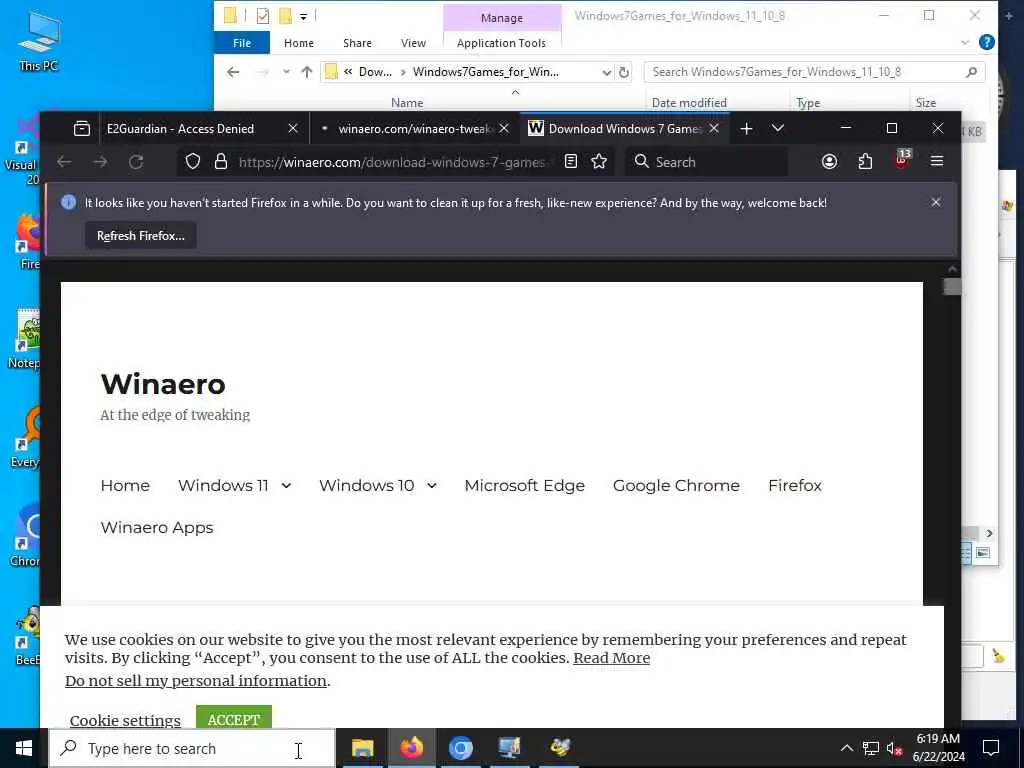The width and height of the screenshot is (1024, 768).
Task: Open the View ribbon tab in Explorer
Action: click(x=413, y=43)
